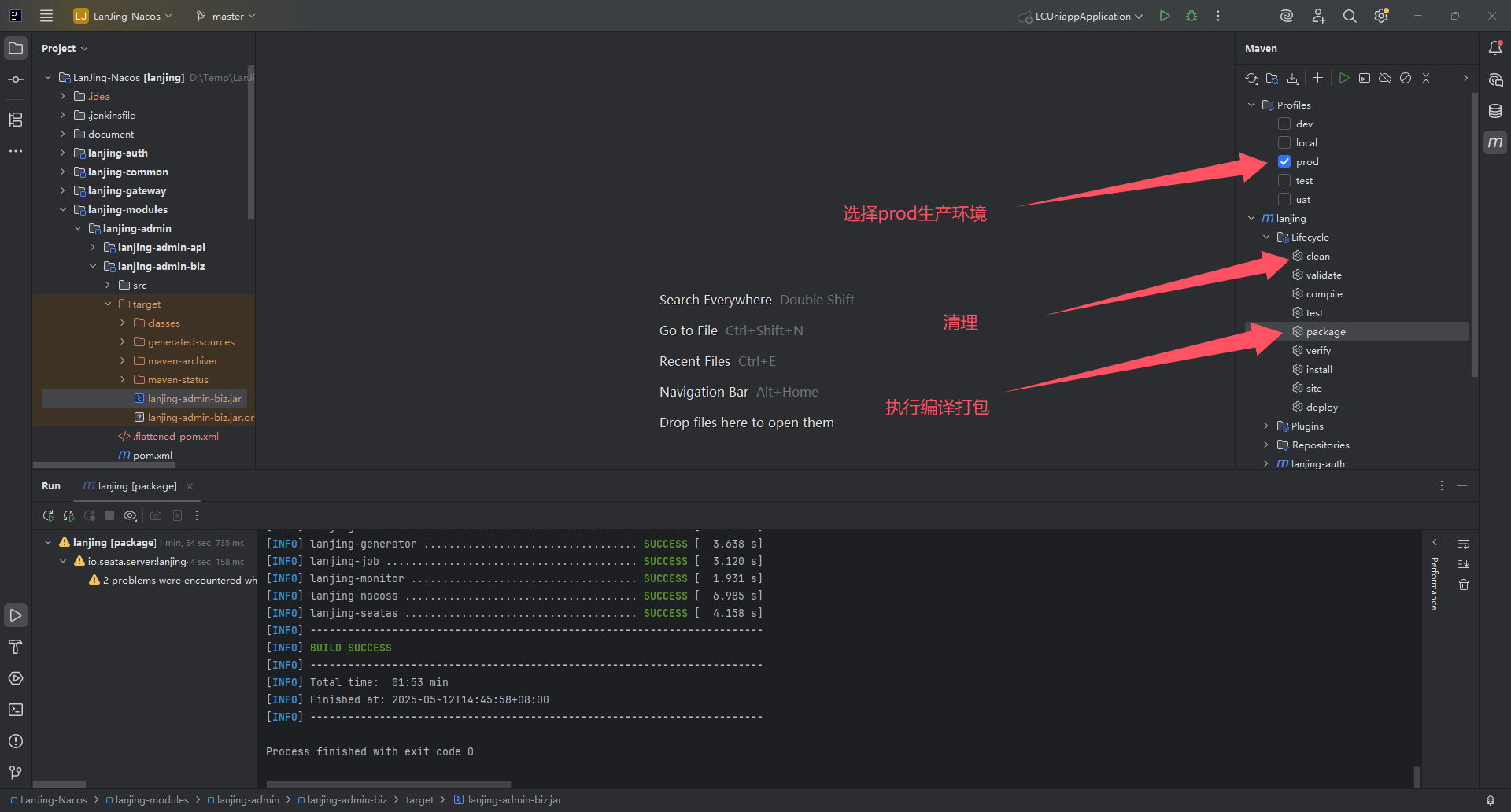Viewport: 1511px width, 812px height.
Task: Open the Code With Me user icon
Action: pos(1318,16)
